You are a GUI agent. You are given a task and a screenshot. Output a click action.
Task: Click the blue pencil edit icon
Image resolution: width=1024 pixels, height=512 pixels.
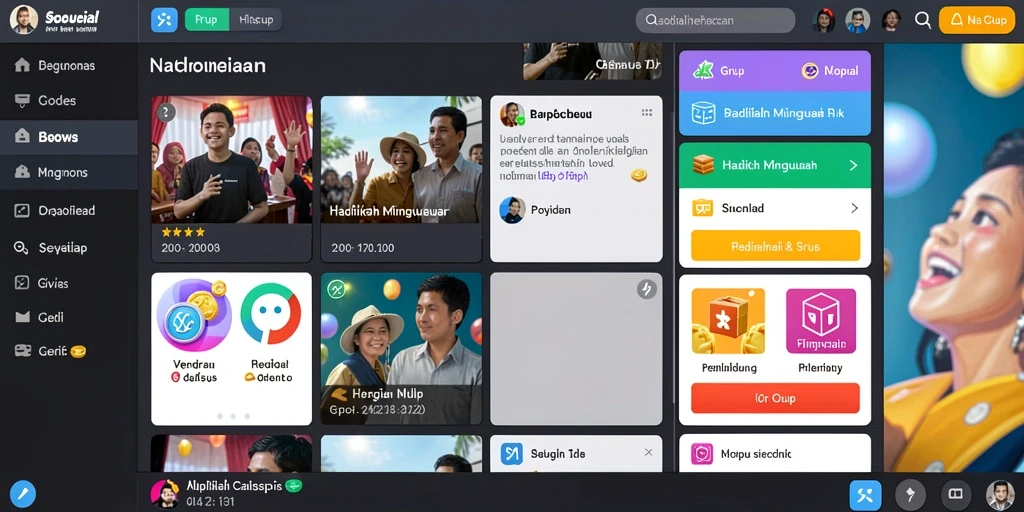click(x=23, y=494)
